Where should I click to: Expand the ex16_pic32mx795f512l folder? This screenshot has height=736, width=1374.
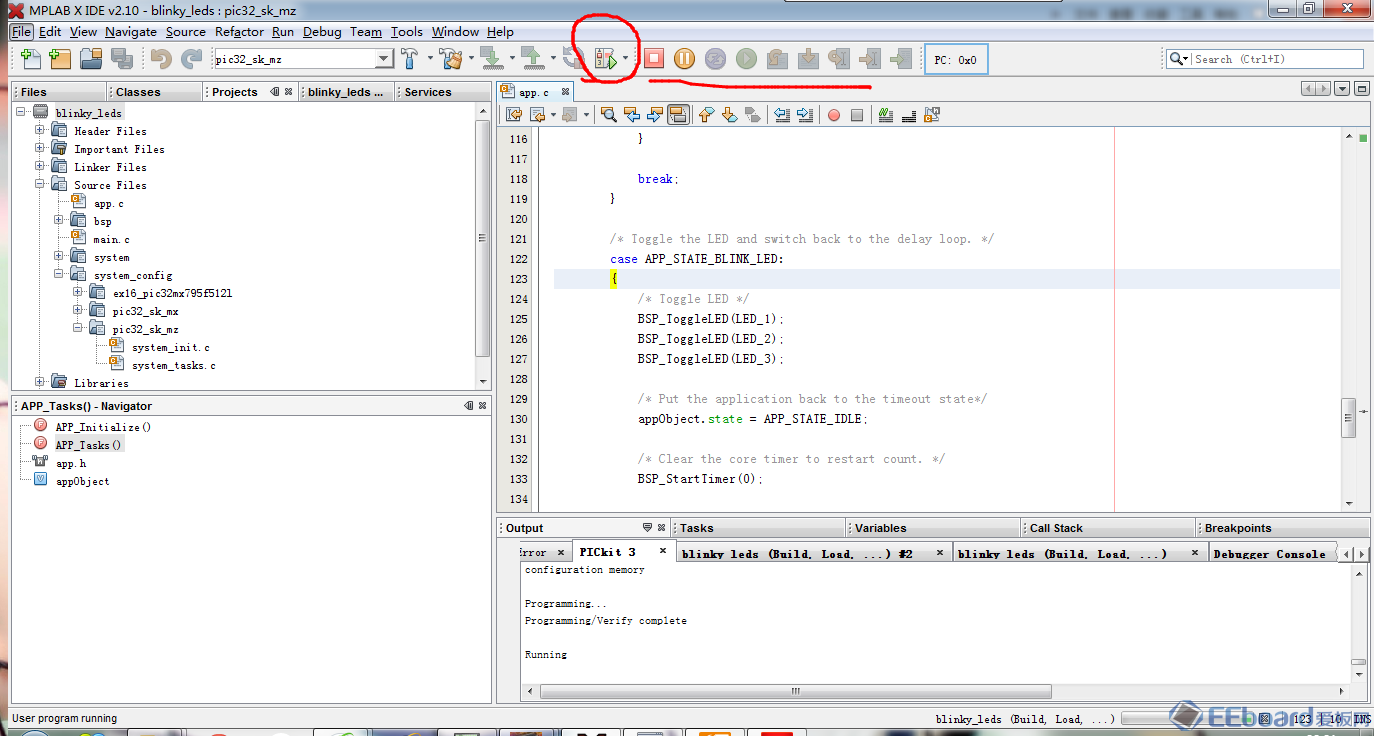coord(77,293)
